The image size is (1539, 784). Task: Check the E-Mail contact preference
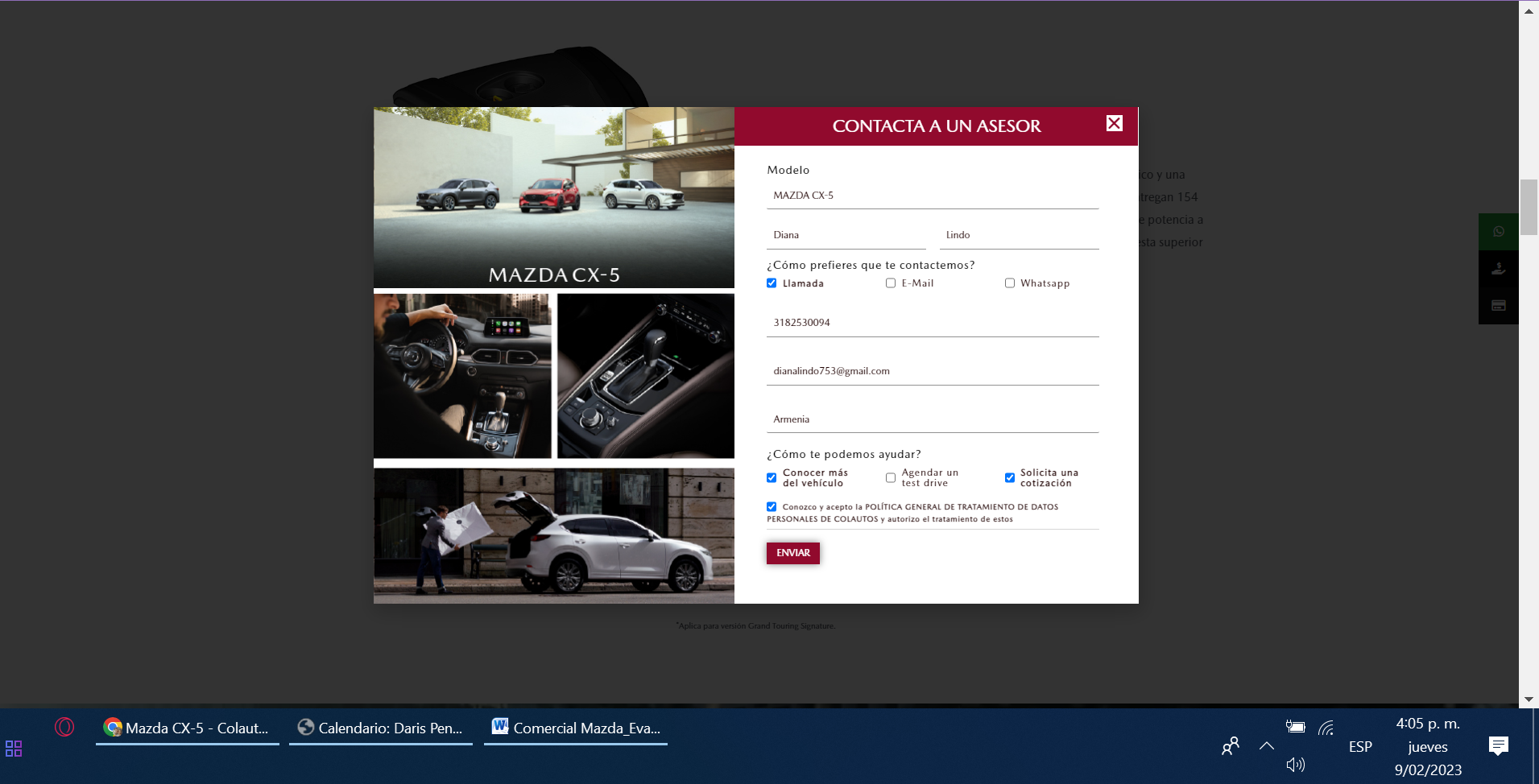point(891,283)
